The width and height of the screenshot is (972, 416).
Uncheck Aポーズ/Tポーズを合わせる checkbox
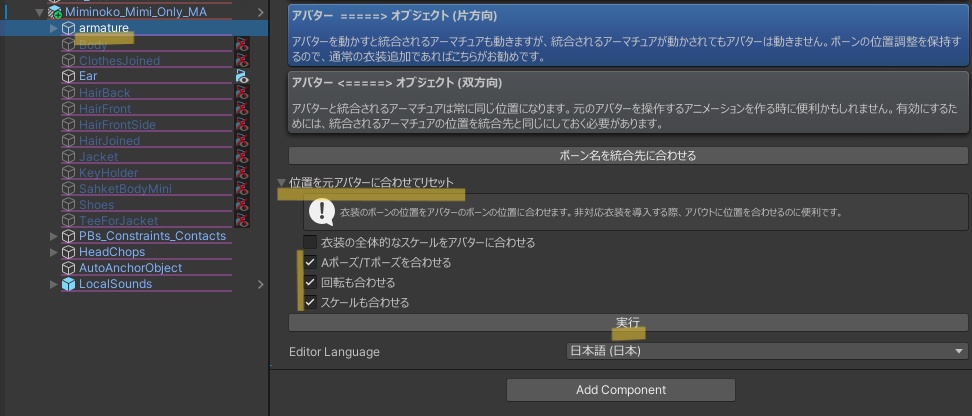pos(310,262)
